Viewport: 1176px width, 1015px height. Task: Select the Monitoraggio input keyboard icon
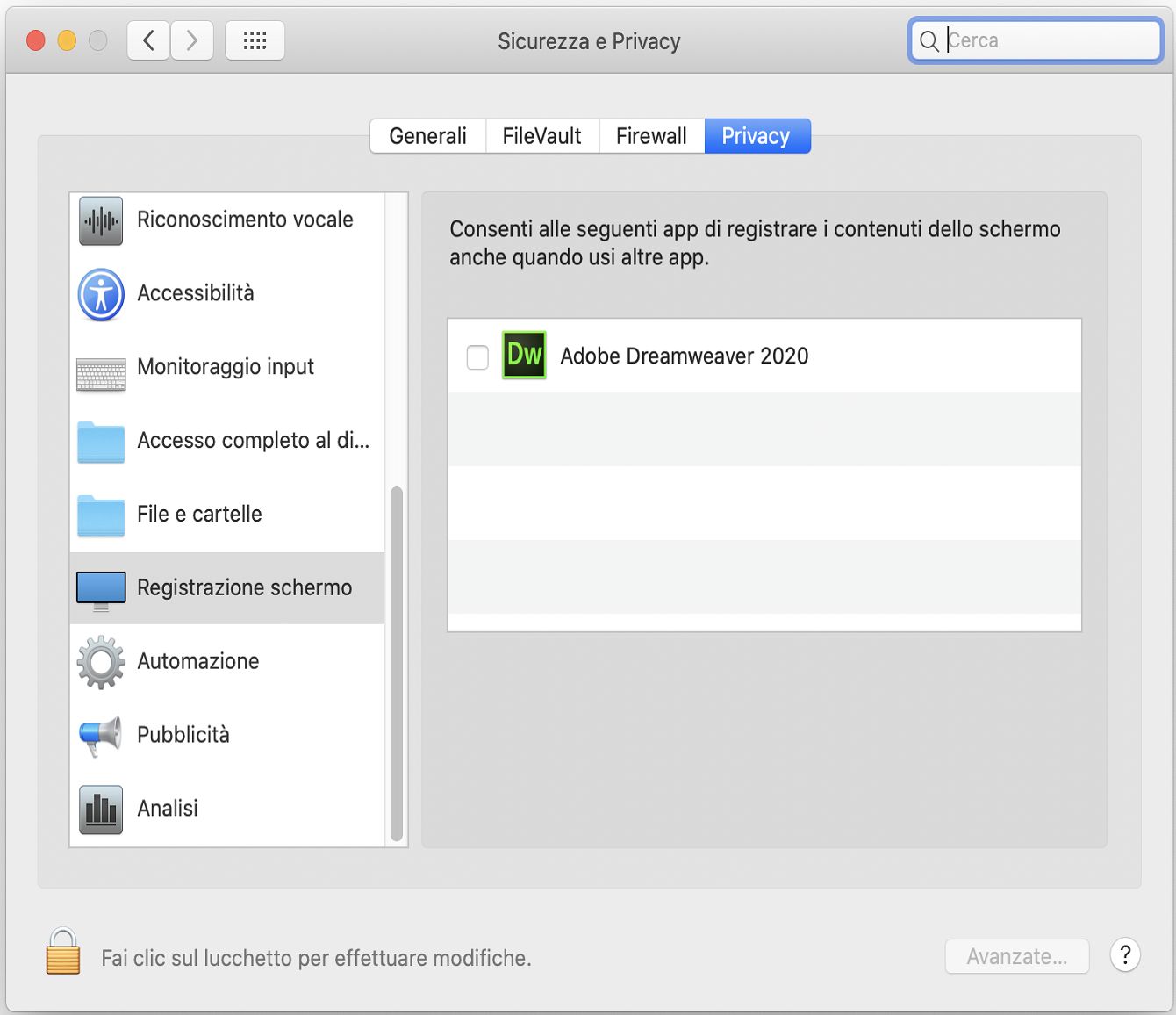click(100, 368)
